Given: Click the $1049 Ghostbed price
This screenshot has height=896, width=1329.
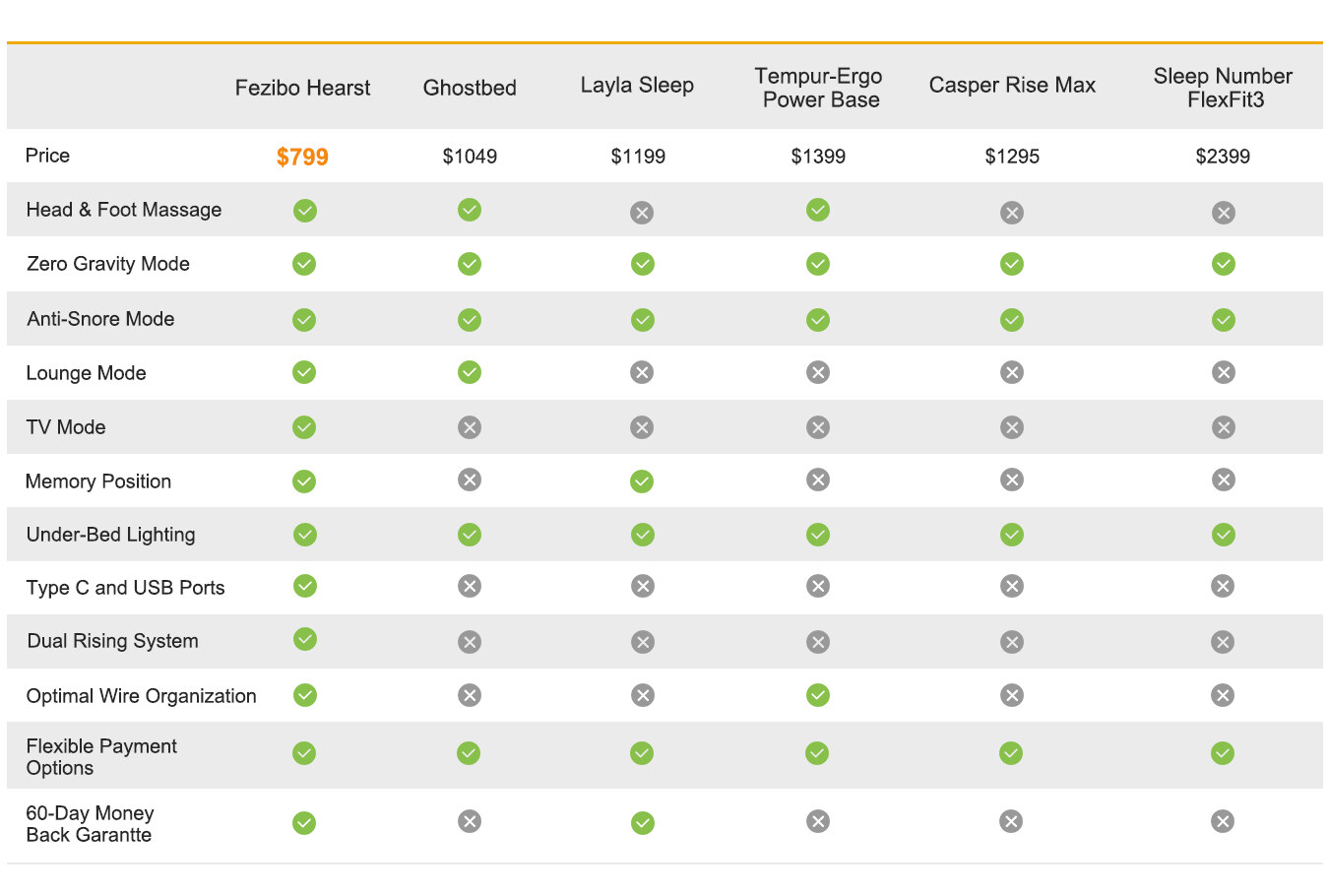Looking at the screenshot, I should 470,157.
